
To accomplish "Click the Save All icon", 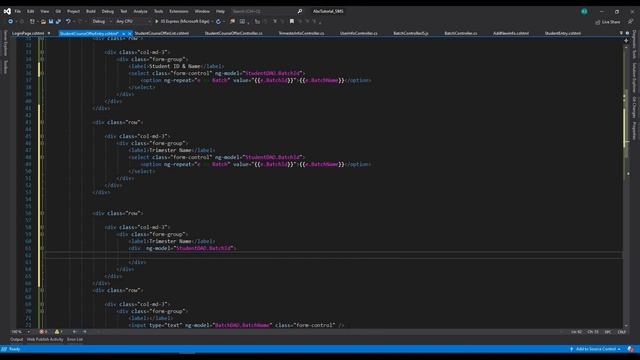I will (x=58, y=21).
